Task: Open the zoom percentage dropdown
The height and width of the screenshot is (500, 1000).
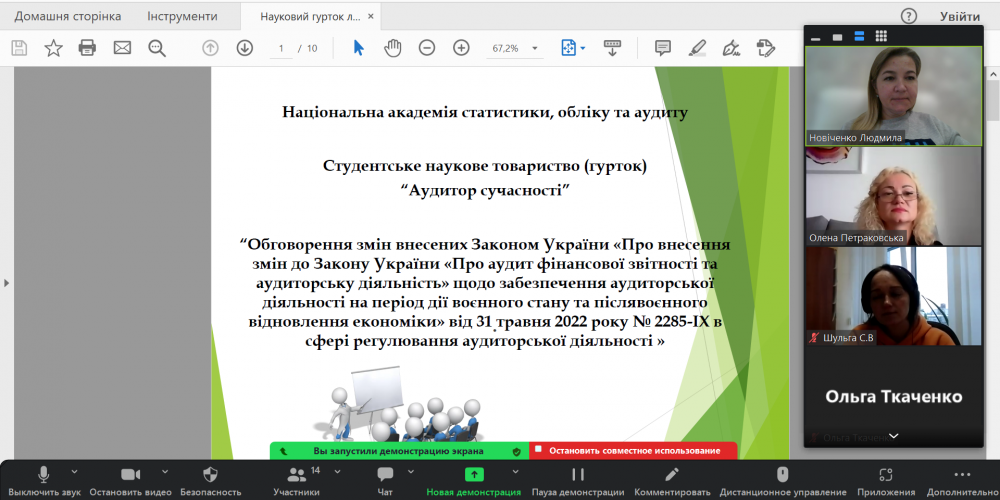Action: [x=536, y=48]
